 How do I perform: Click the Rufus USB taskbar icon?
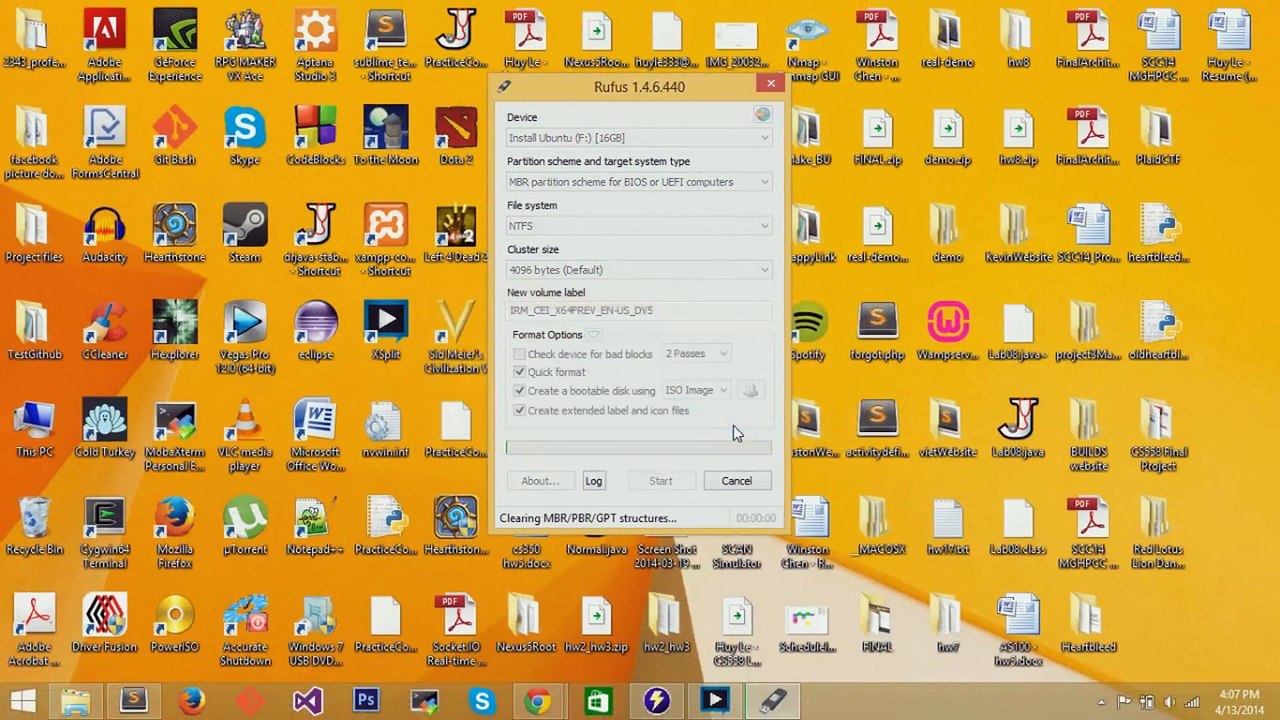tap(773, 701)
